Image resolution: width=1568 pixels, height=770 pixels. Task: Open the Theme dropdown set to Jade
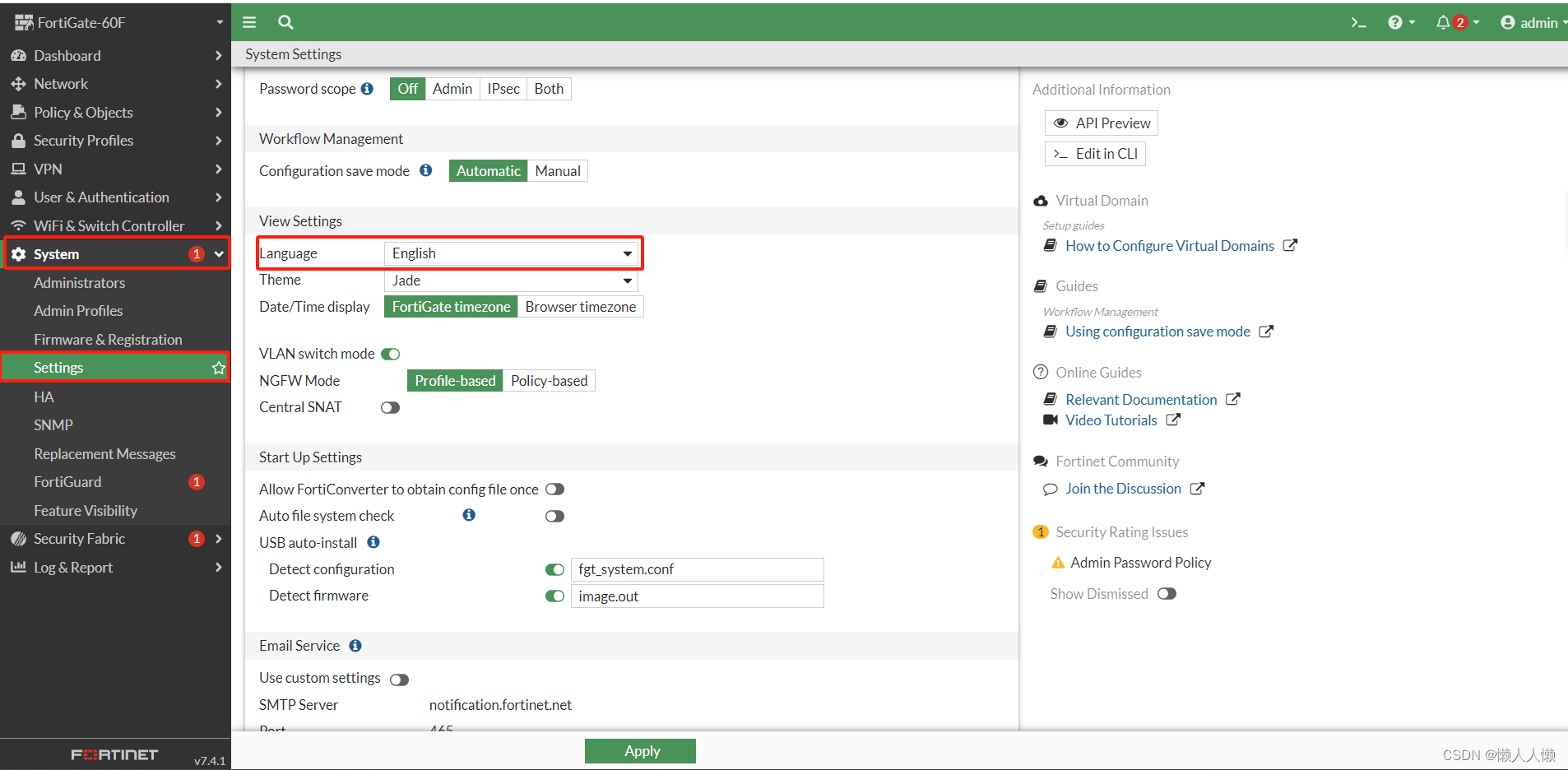tap(511, 281)
